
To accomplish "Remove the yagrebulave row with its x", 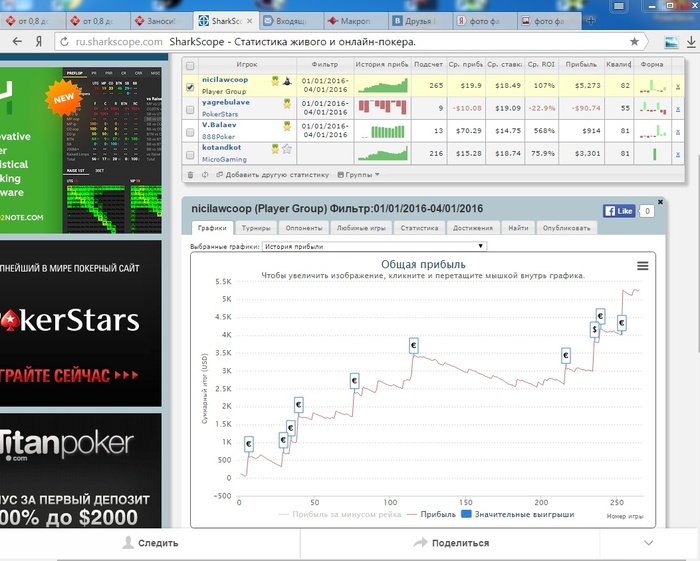I will point(678,109).
